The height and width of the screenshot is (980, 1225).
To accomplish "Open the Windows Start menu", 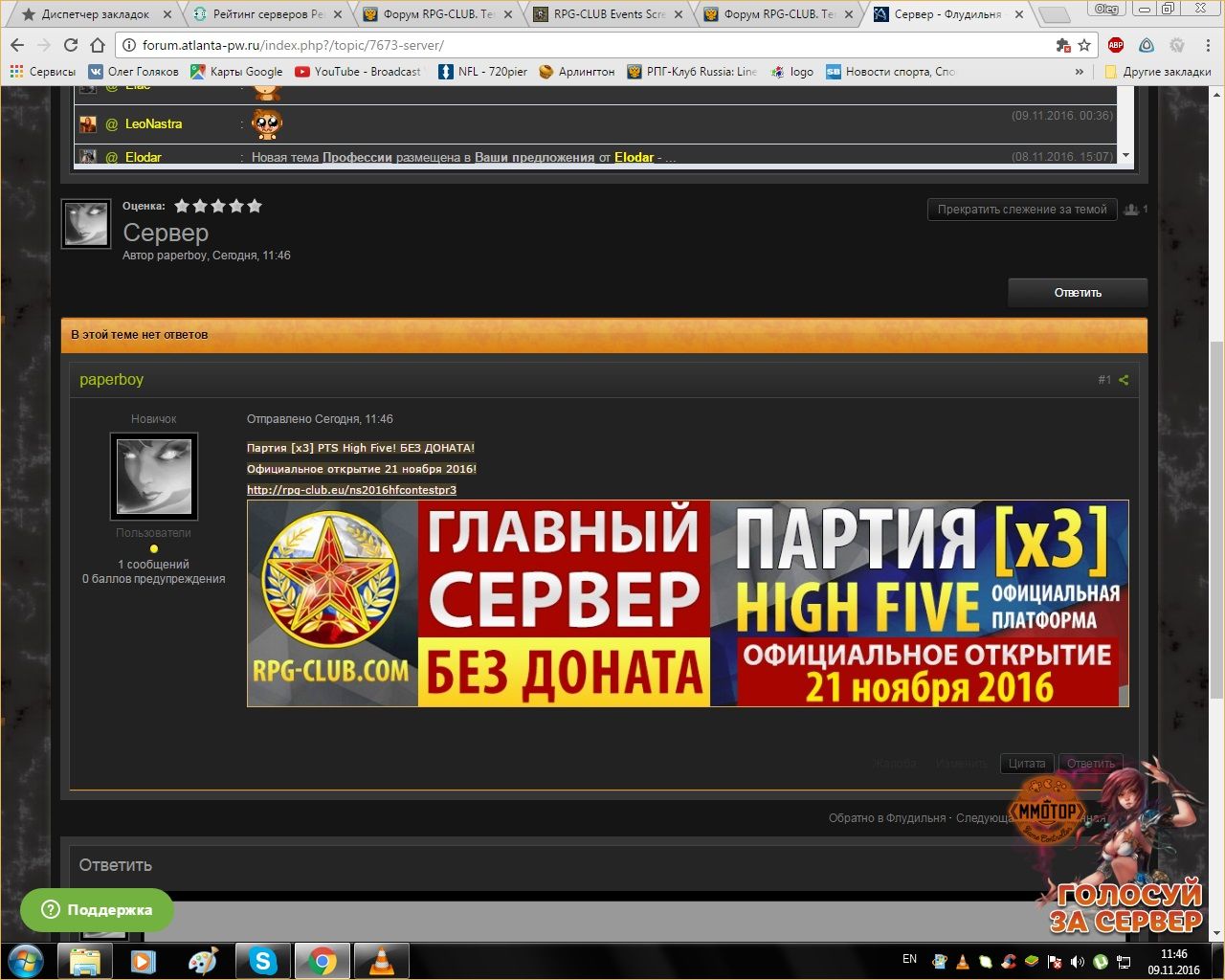I will pyautogui.click(x=25, y=960).
